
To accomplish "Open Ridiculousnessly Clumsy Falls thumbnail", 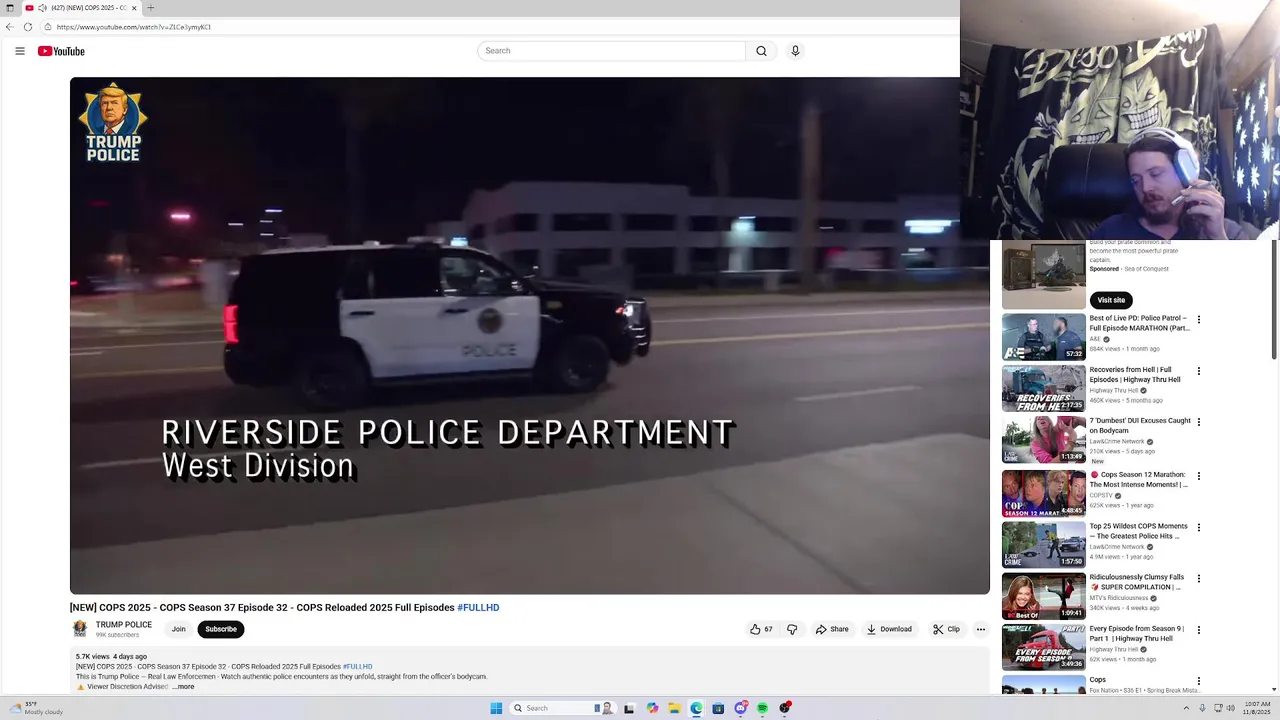I will tap(1044, 596).
